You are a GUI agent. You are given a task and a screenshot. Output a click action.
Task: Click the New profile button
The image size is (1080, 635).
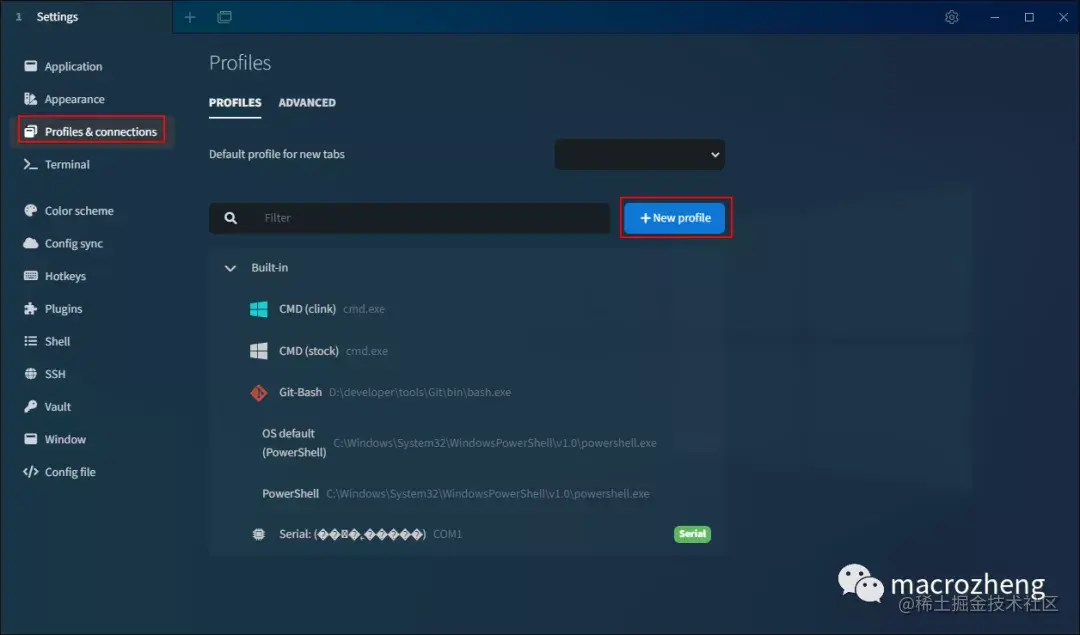(x=675, y=217)
